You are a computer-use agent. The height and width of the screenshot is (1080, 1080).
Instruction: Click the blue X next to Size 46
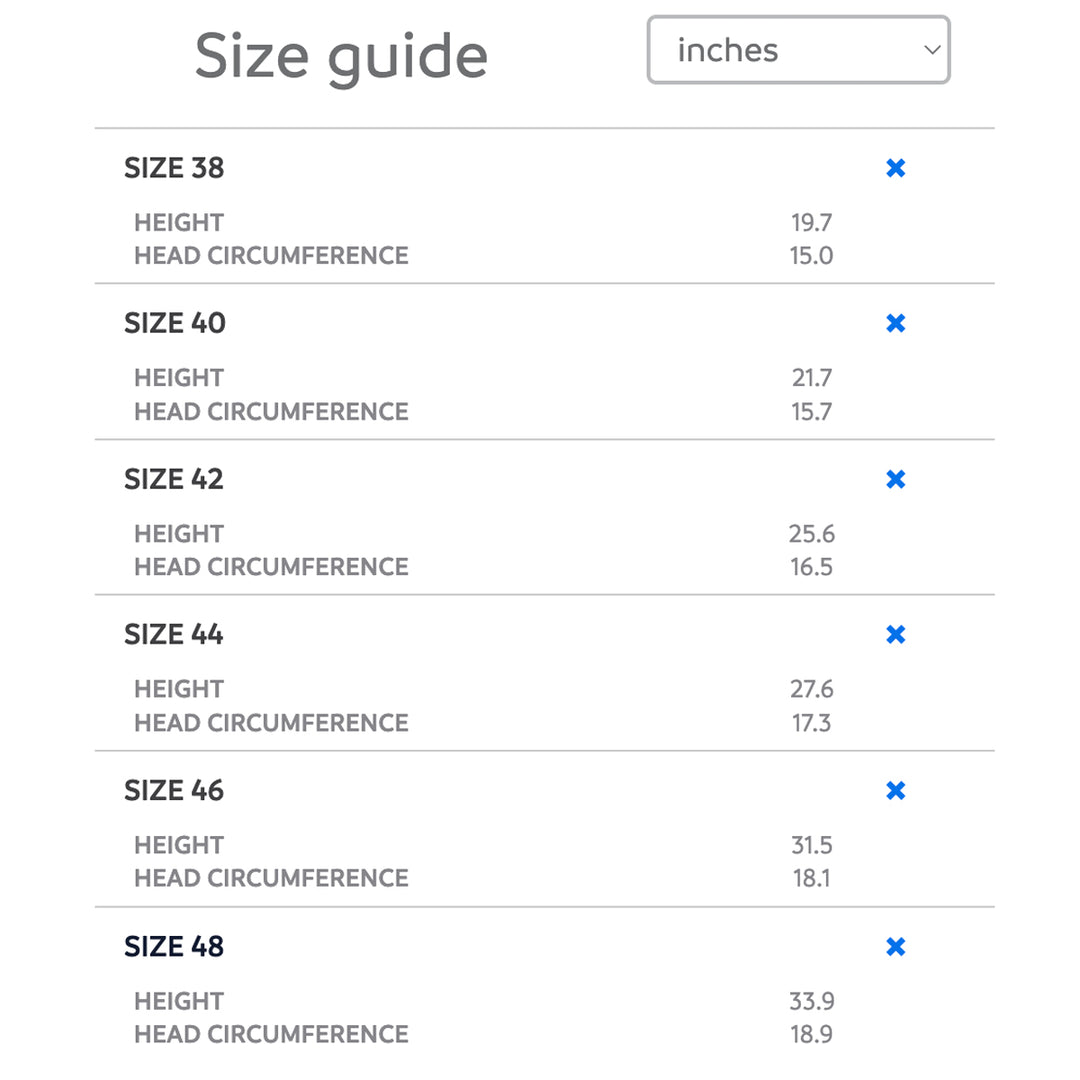click(x=896, y=791)
